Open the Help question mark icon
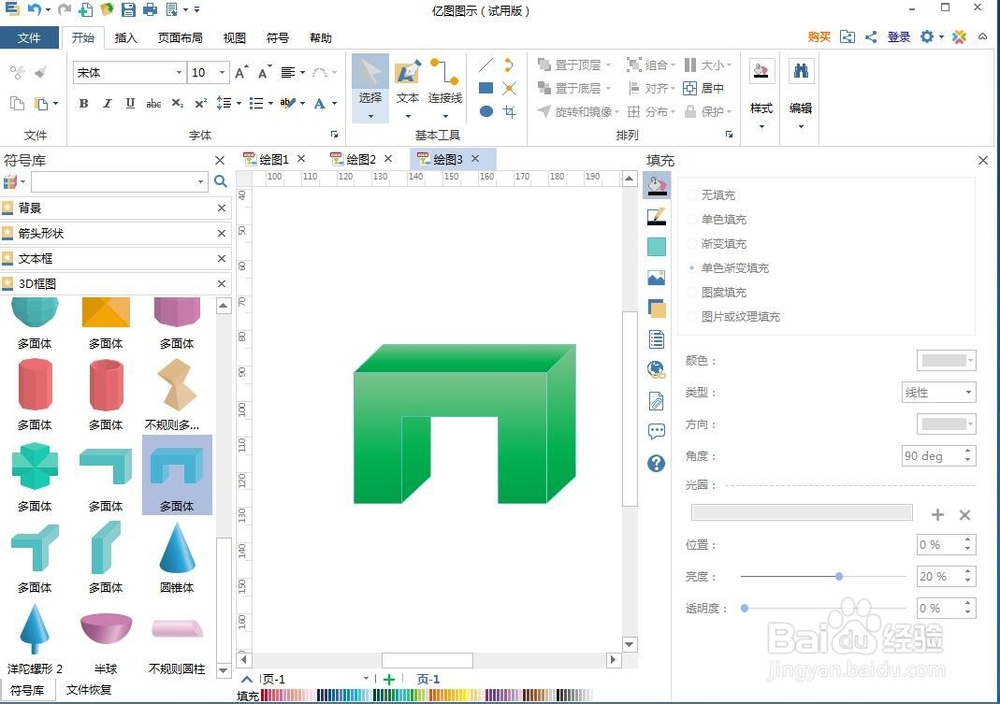1000x704 pixels. [x=656, y=463]
